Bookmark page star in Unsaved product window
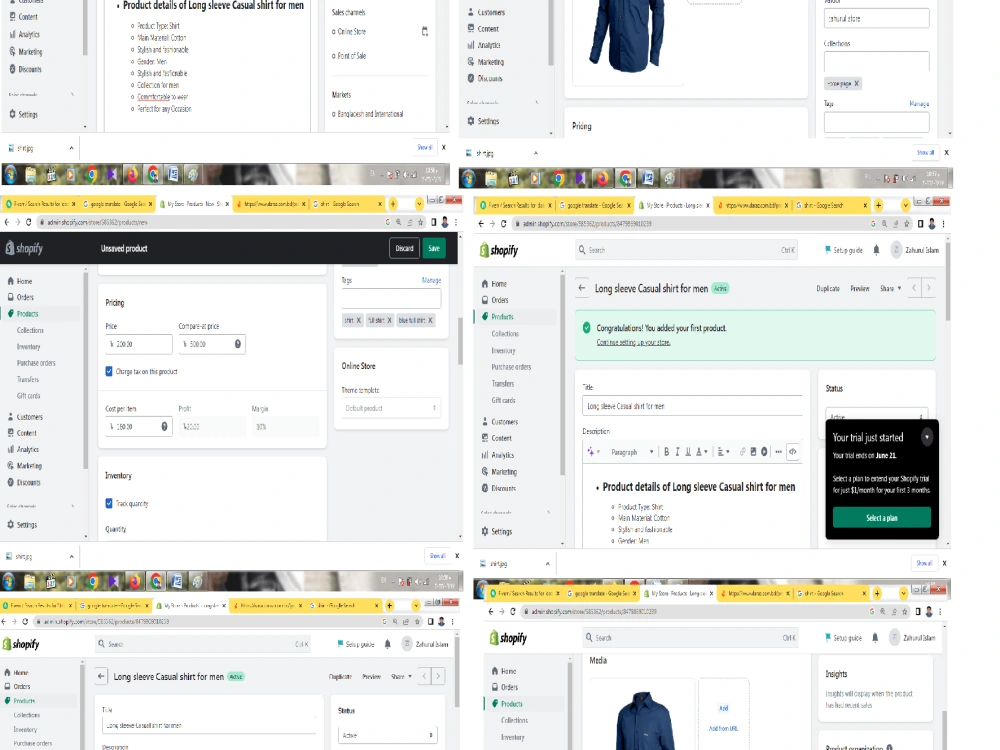 (x=420, y=223)
